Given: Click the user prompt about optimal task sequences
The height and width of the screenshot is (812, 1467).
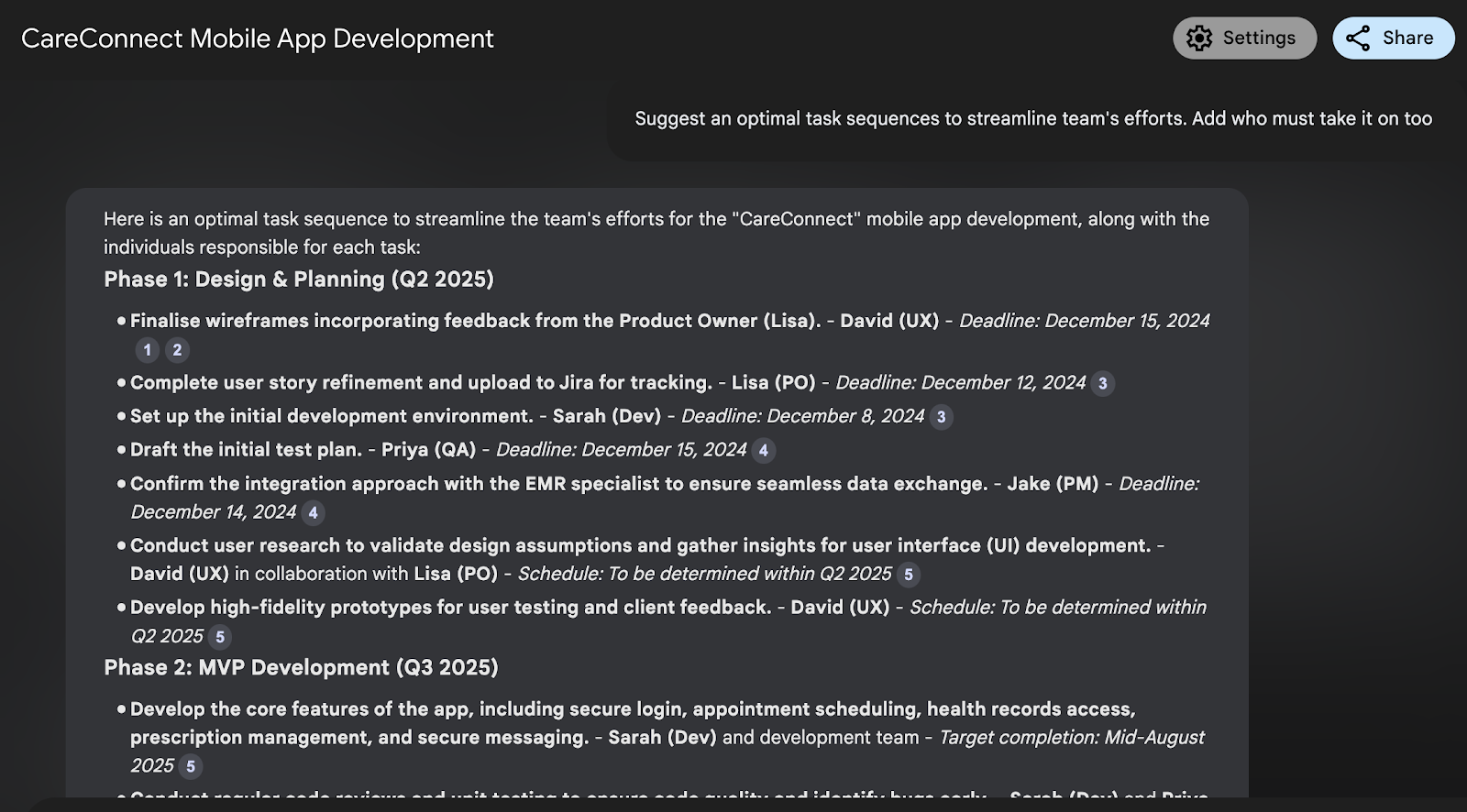Looking at the screenshot, I should click(x=1032, y=118).
